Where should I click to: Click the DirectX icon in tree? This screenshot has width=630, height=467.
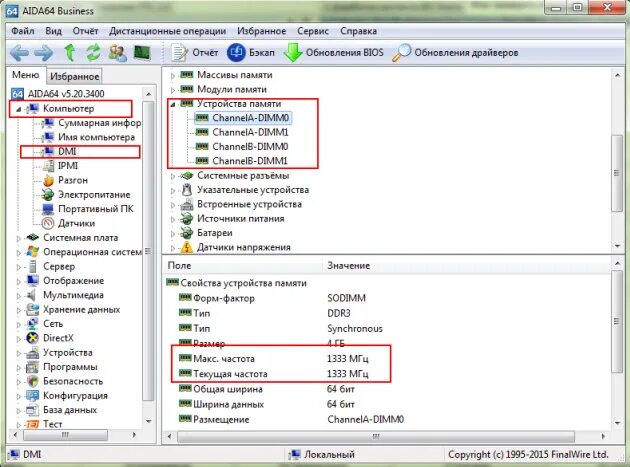tap(32, 338)
